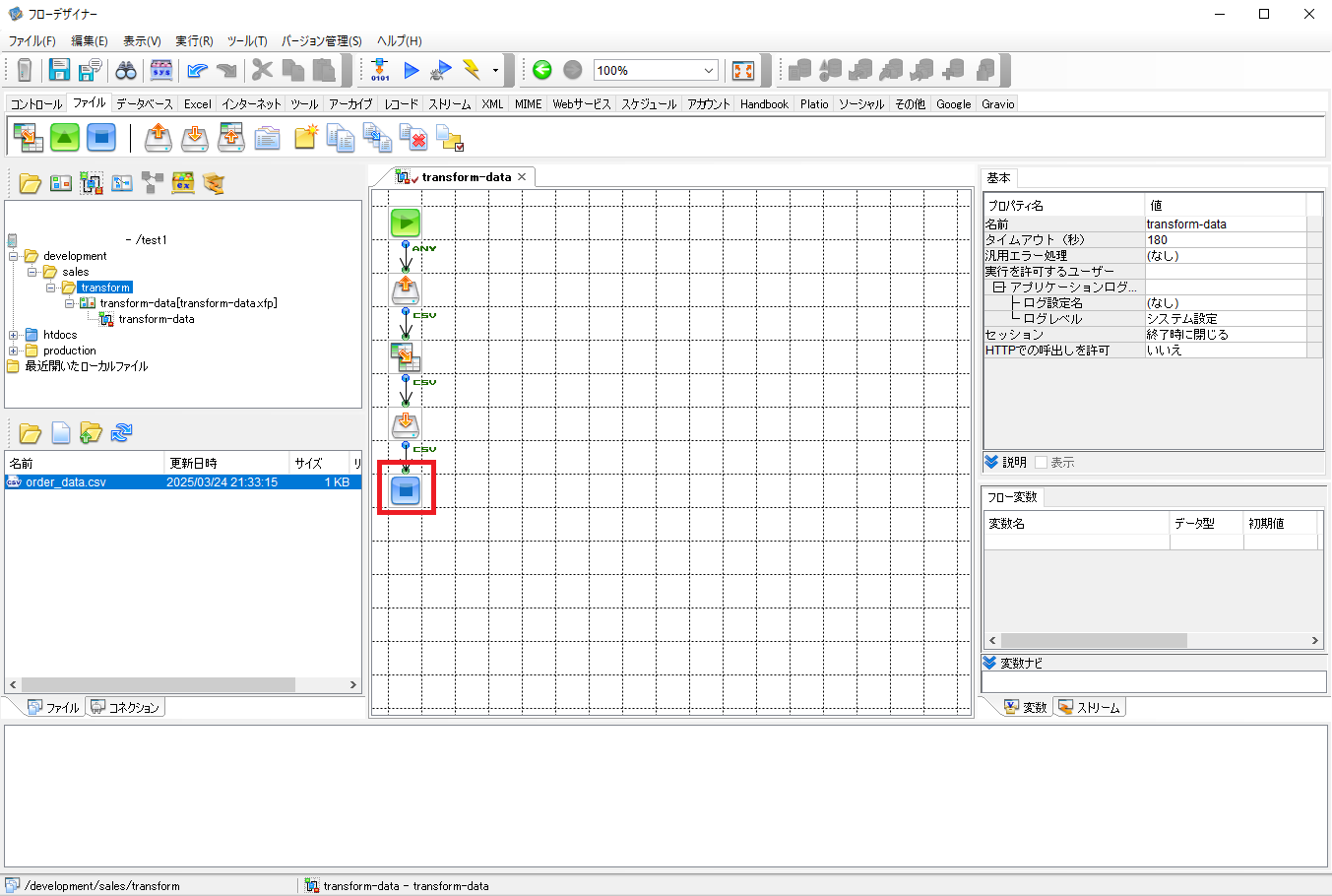Switch to the データベース component tab
1332x896 pixels.
point(144,103)
